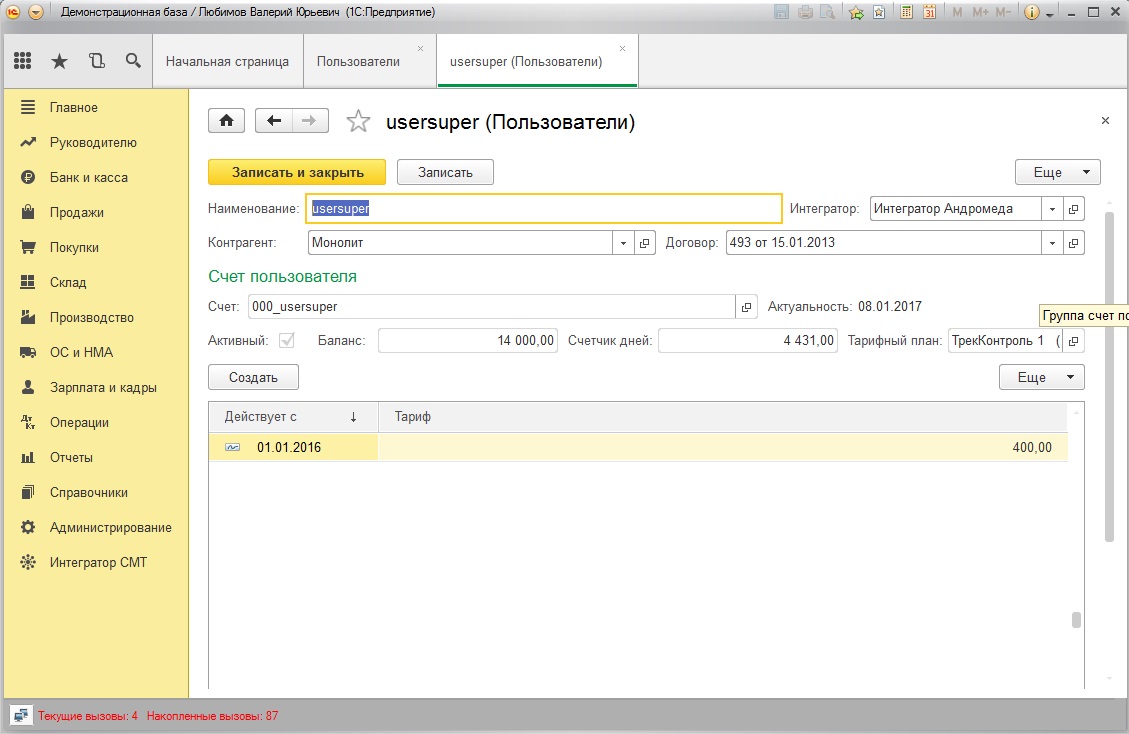The image size is (1129, 734).
Task: Click the Записать button
Action: [x=445, y=172]
